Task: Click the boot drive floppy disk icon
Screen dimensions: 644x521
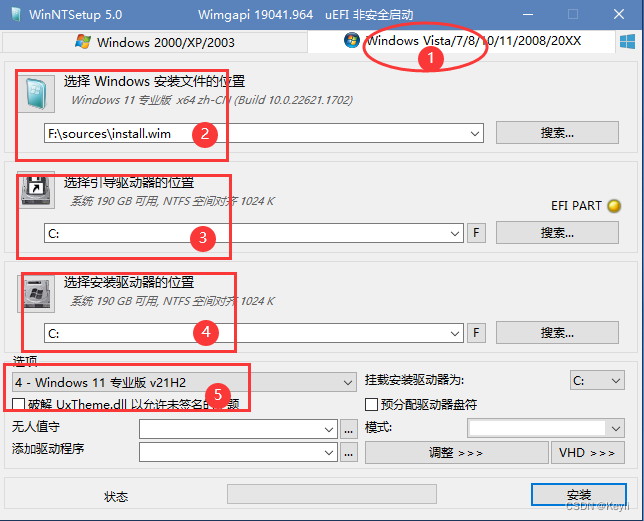Action: point(37,190)
